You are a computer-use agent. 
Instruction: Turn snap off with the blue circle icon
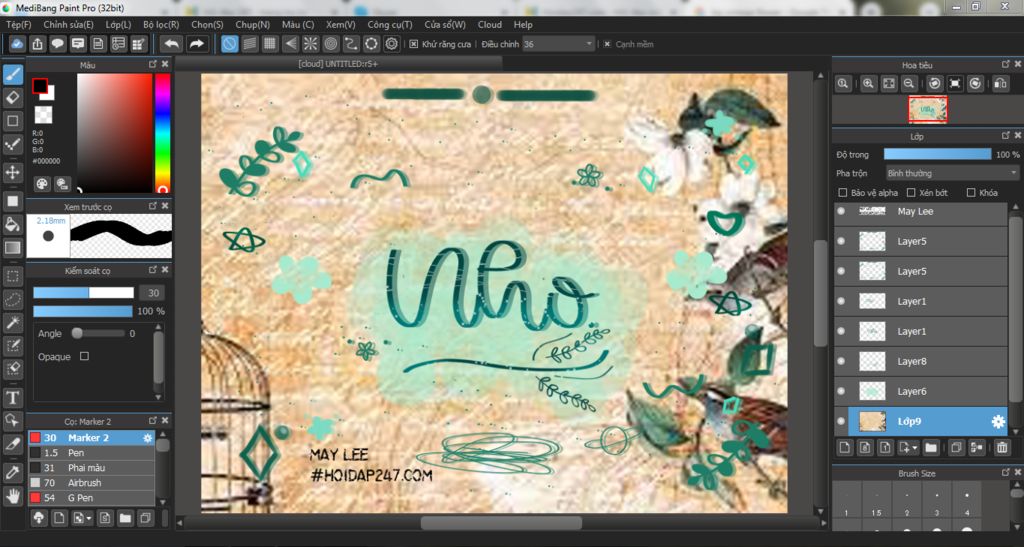pos(229,44)
